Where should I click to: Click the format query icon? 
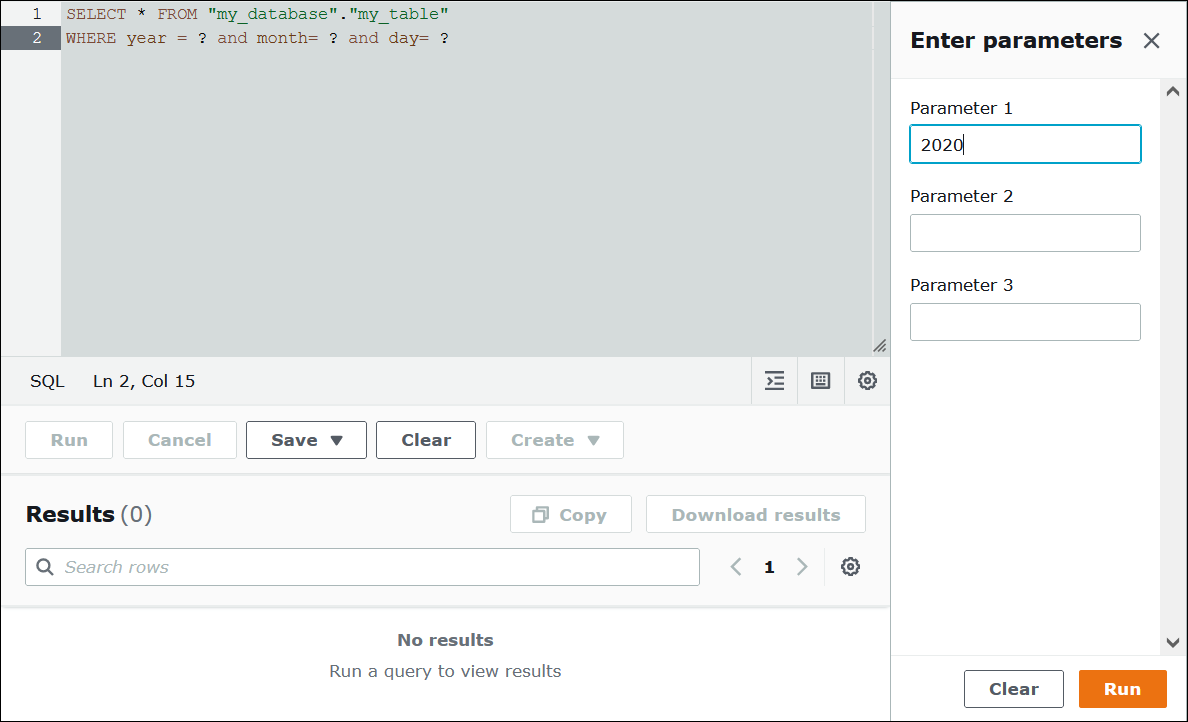[773, 381]
